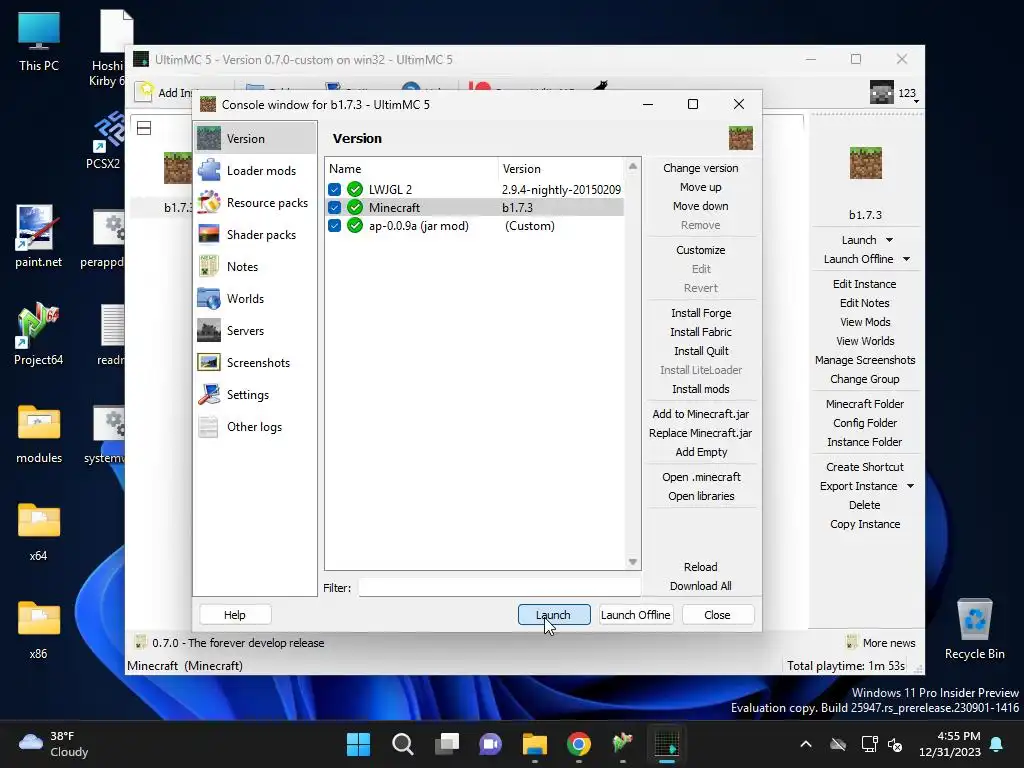Click the Servers icon in sidebar
Viewport: 1024px width, 768px height.
click(209, 330)
